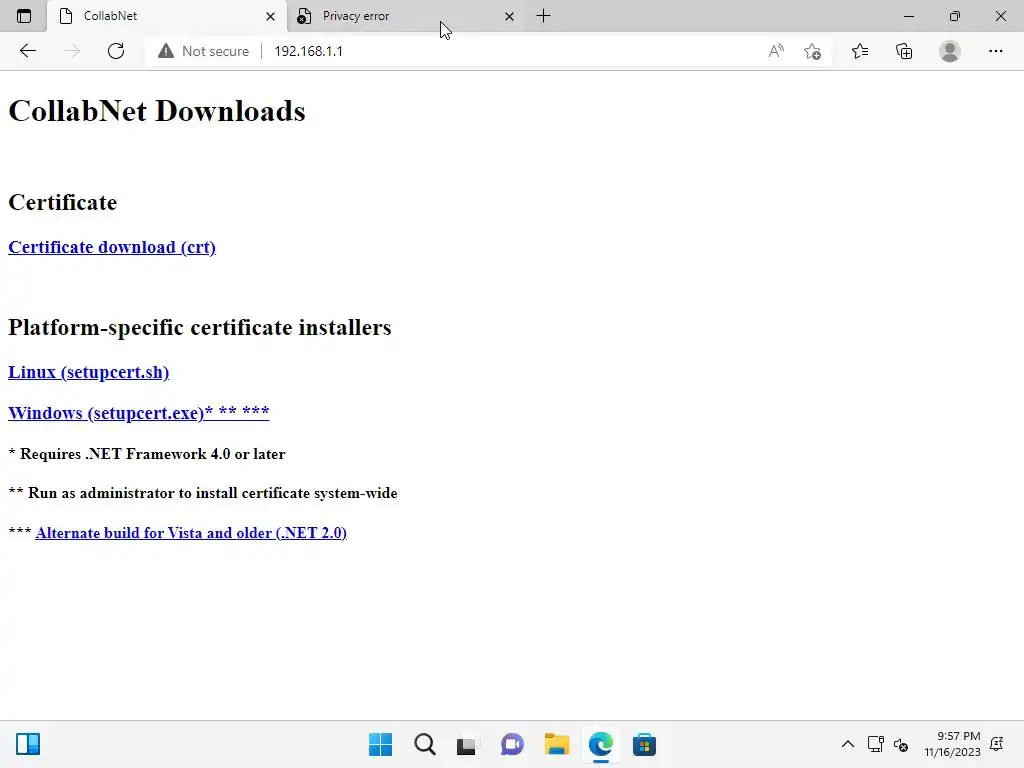The image size is (1024, 768).
Task: Open the Collections panel
Action: point(904,51)
